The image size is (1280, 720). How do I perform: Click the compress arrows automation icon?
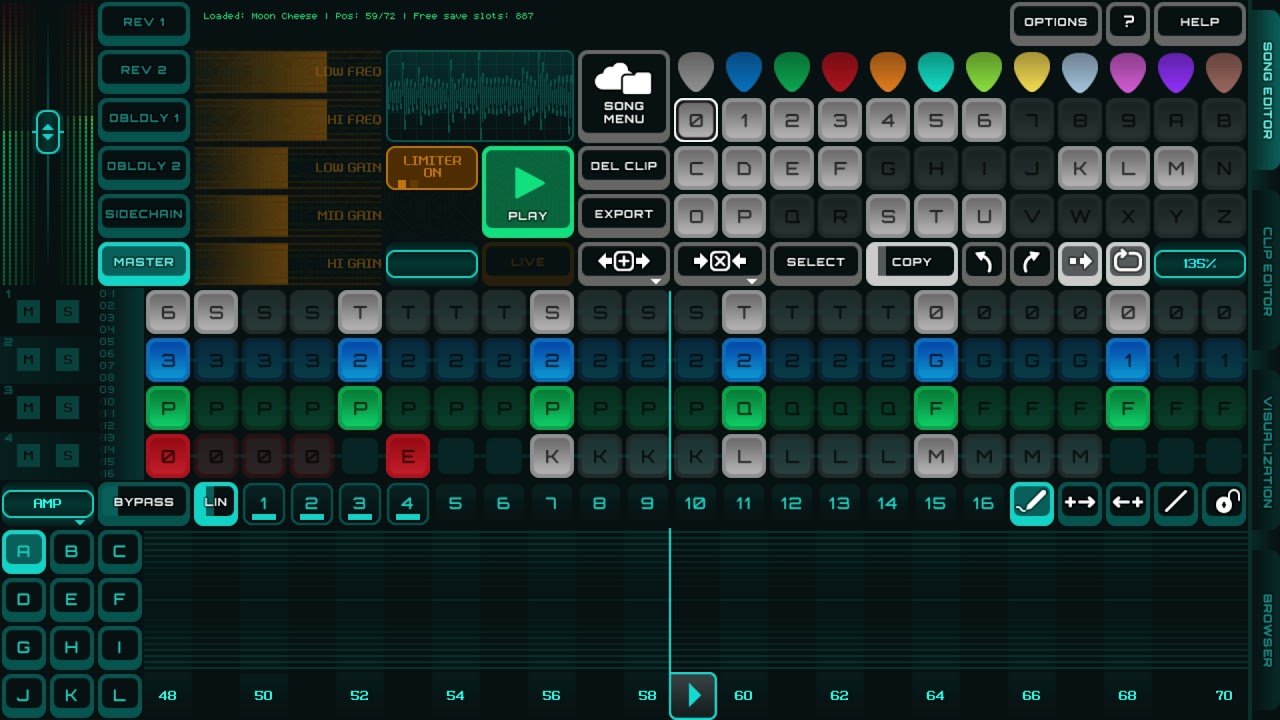point(1128,503)
